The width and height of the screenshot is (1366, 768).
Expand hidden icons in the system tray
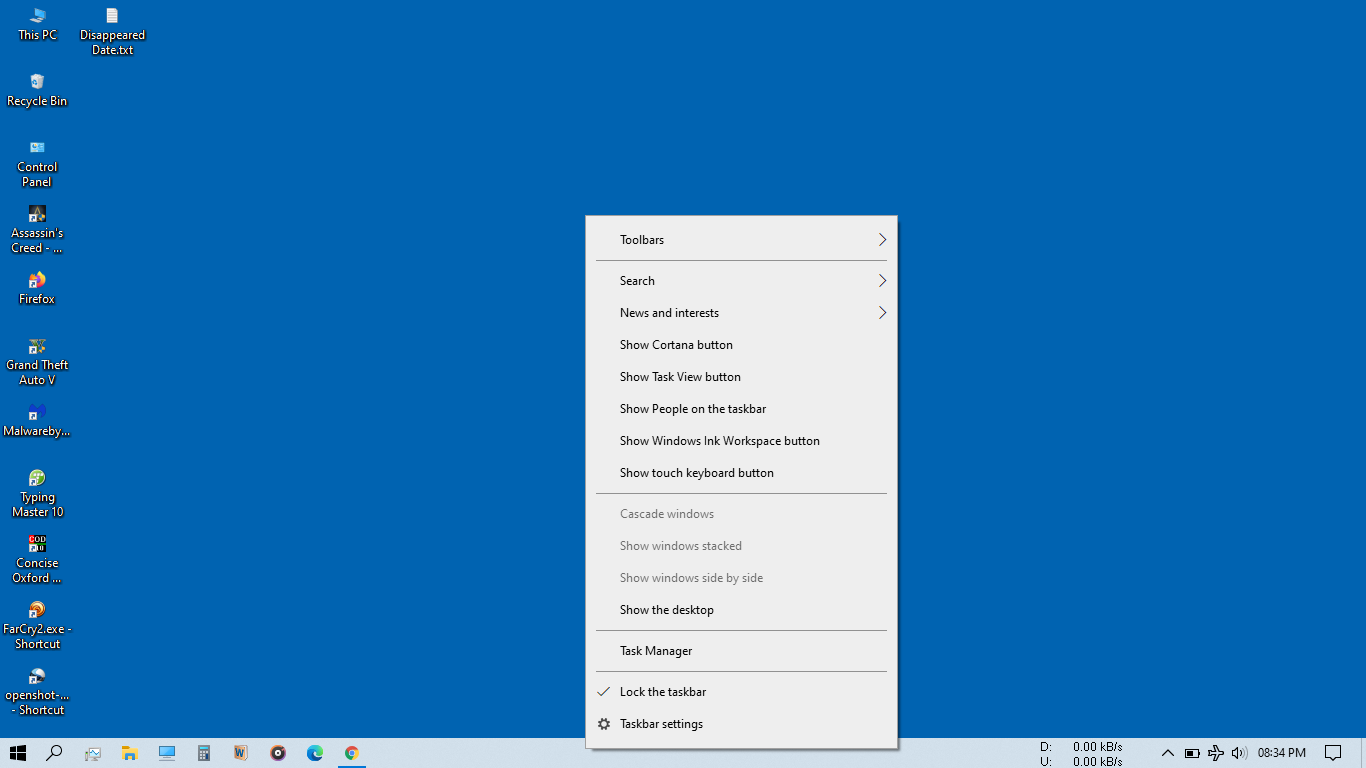[1167, 753]
